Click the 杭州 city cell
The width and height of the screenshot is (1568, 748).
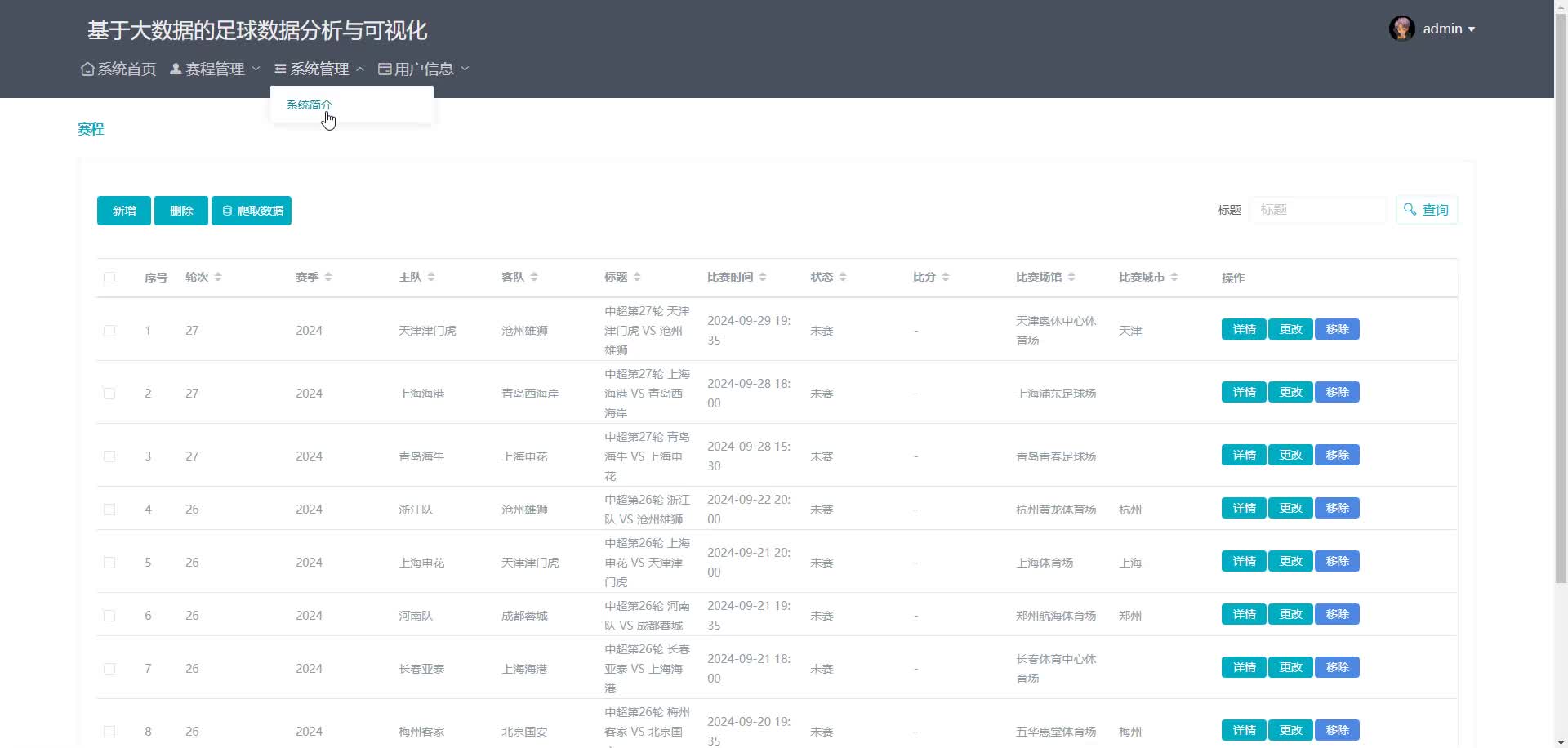pyautogui.click(x=1130, y=510)
